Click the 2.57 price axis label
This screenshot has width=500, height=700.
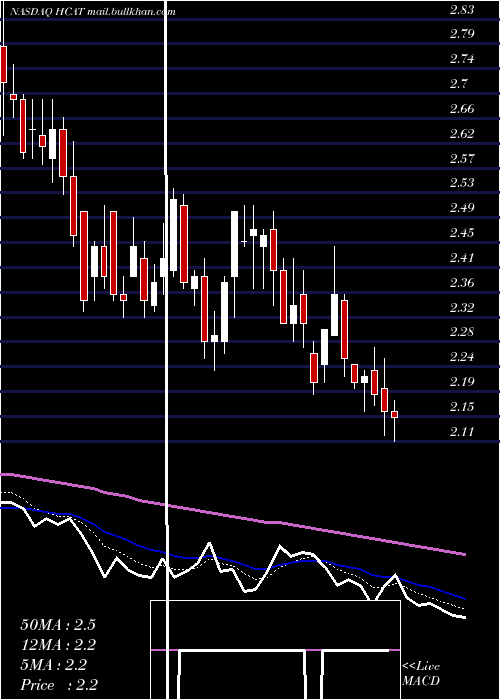(461, 158)
